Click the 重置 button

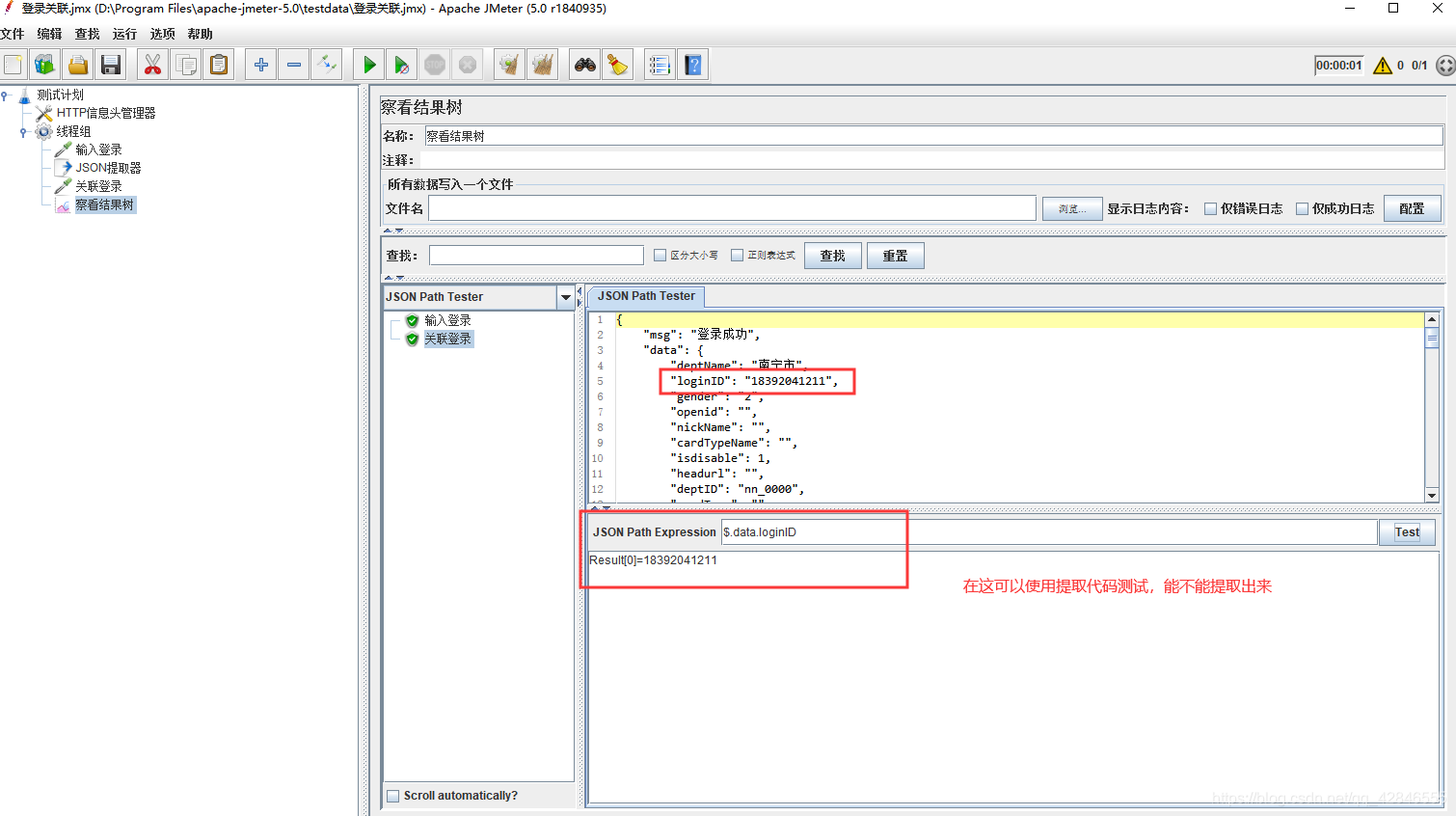pos(896,256)
